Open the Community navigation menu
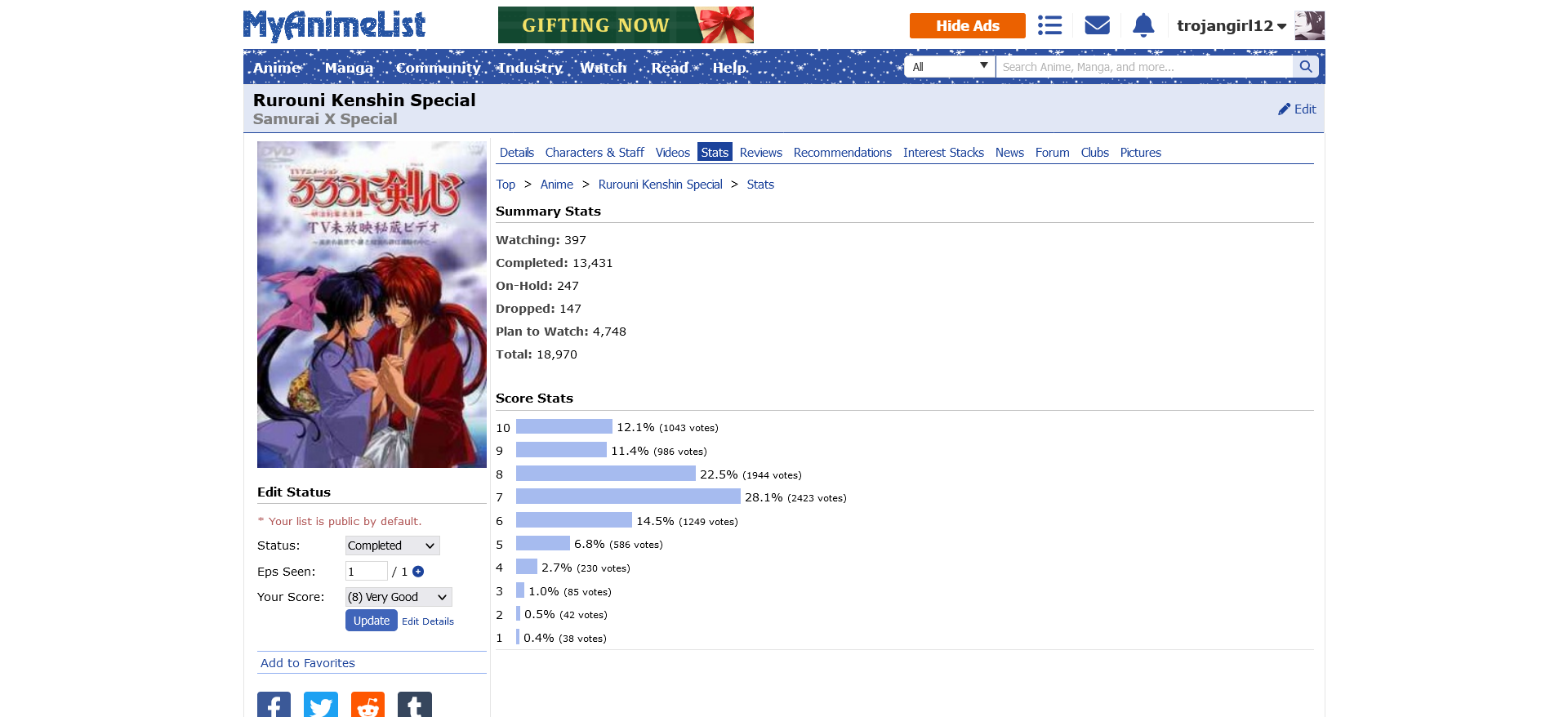This screenshot has height=717, width=1568. point(438,68)
